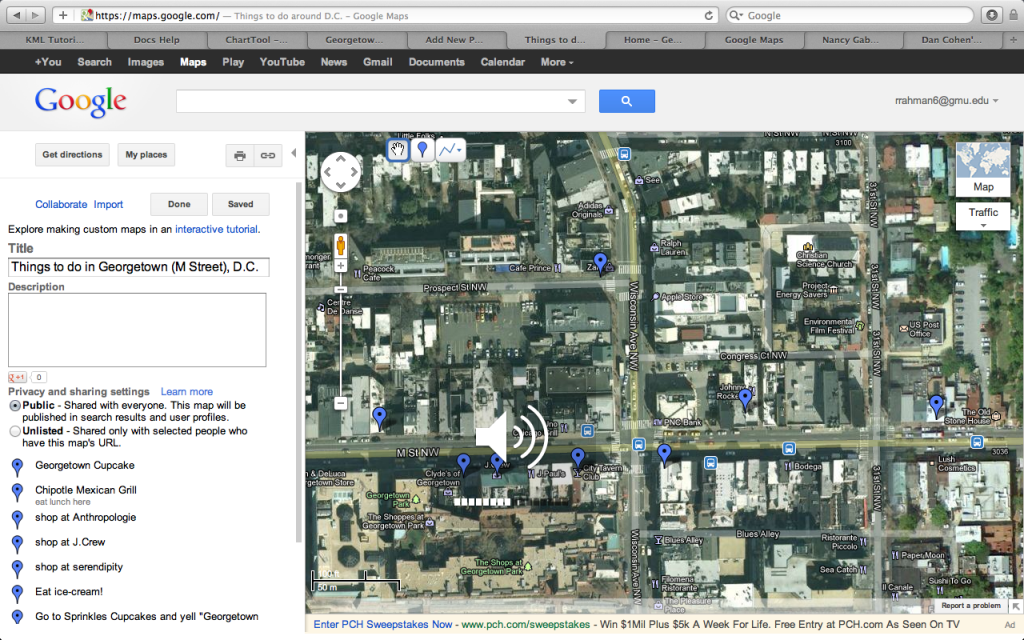Click Report a problem on map
1024x640 pixels.
970,605
